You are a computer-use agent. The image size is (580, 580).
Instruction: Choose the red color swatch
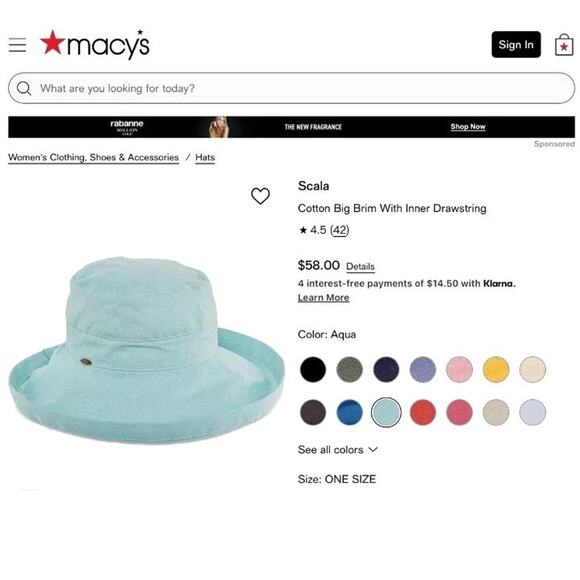click(423, 412)
